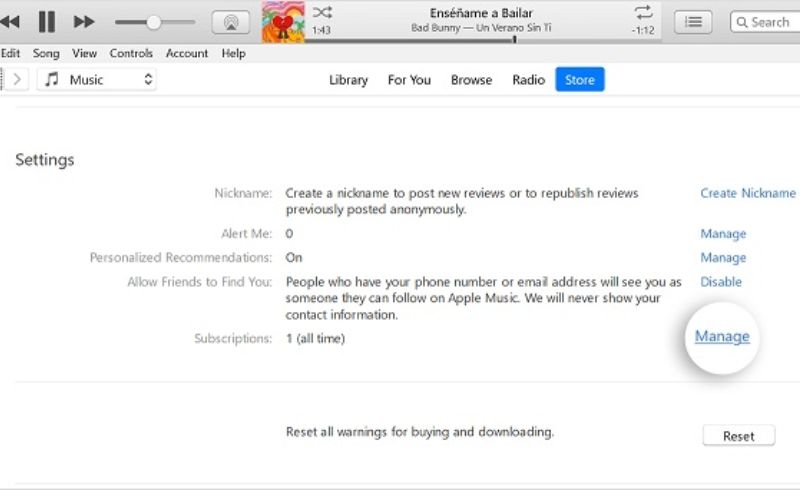Open the AirPlay output selector
The image size is (800, 492).
(231, 22)
